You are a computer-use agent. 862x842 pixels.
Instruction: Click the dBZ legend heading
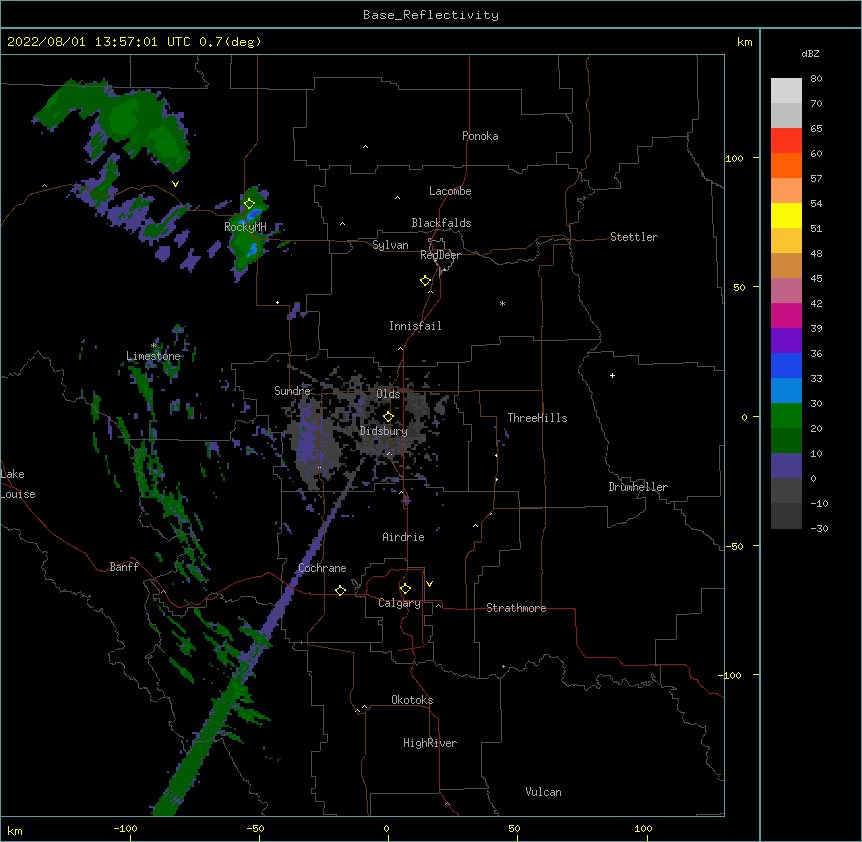tap(810, 53)
